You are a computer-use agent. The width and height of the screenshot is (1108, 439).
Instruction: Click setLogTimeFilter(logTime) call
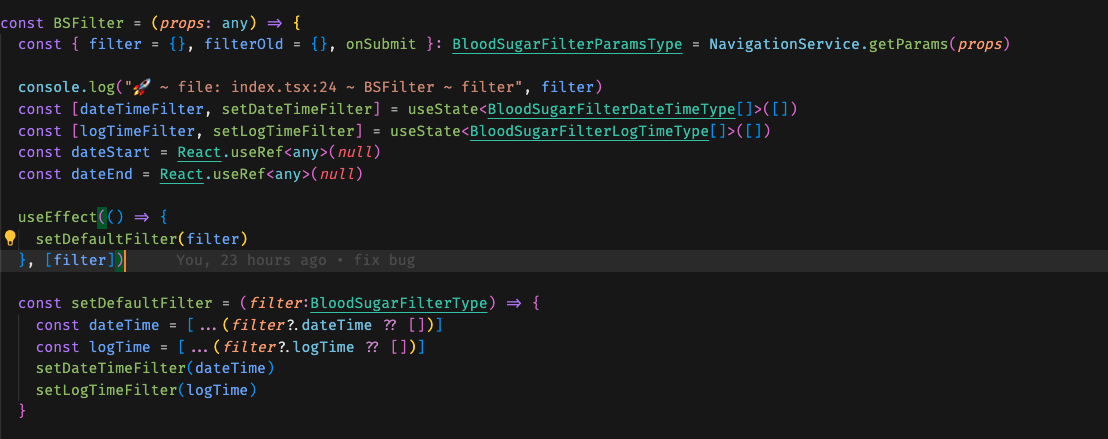click(146, 390)
